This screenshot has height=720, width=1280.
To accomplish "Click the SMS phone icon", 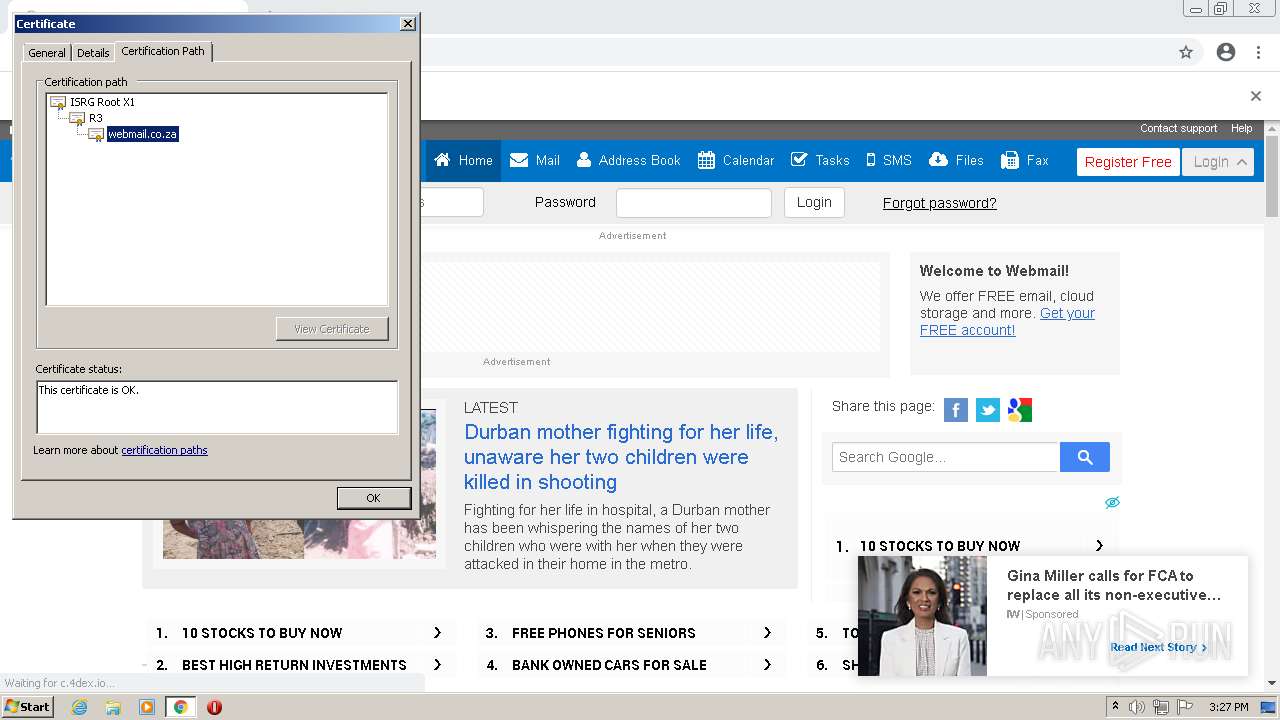I will [x=871, y=160].
